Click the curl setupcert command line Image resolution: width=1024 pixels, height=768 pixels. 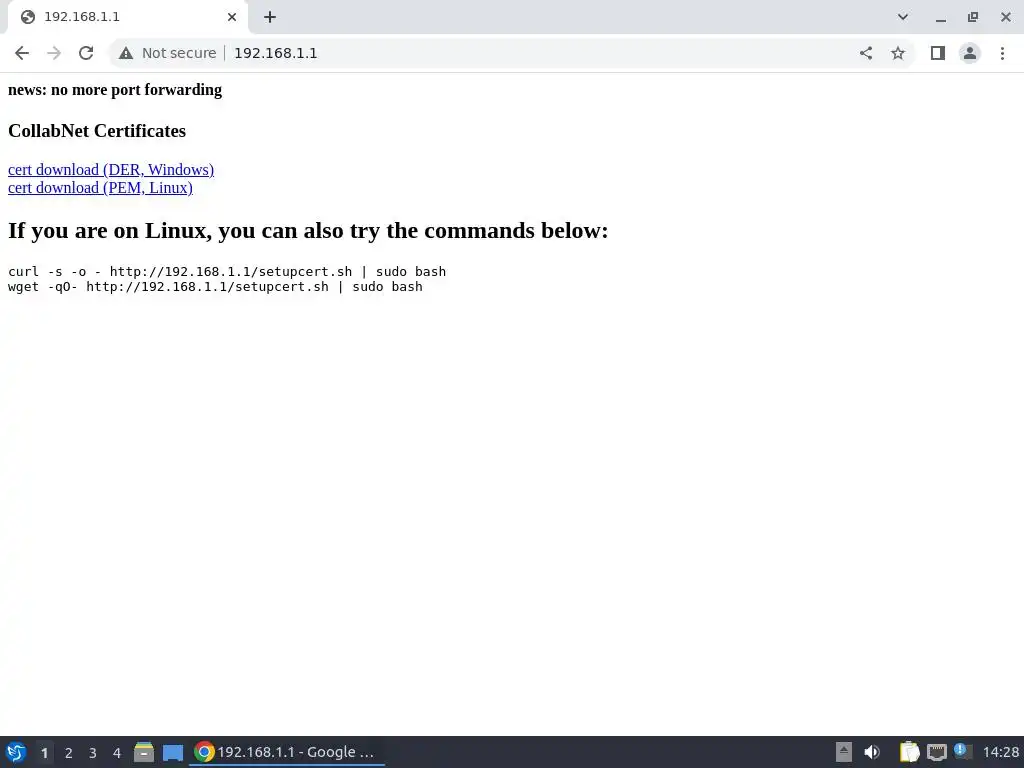pos(227,271)
